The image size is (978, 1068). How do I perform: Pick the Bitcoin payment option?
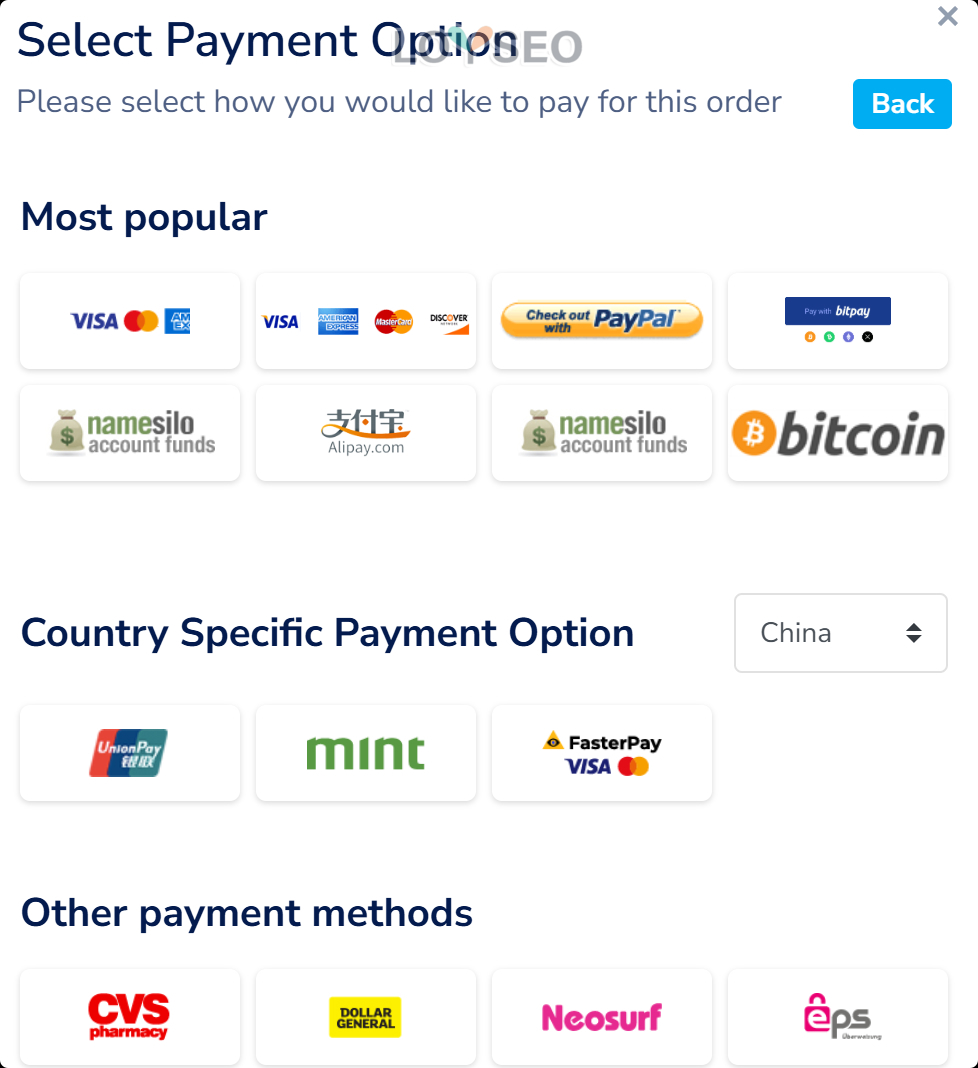(x=838, y=433)
